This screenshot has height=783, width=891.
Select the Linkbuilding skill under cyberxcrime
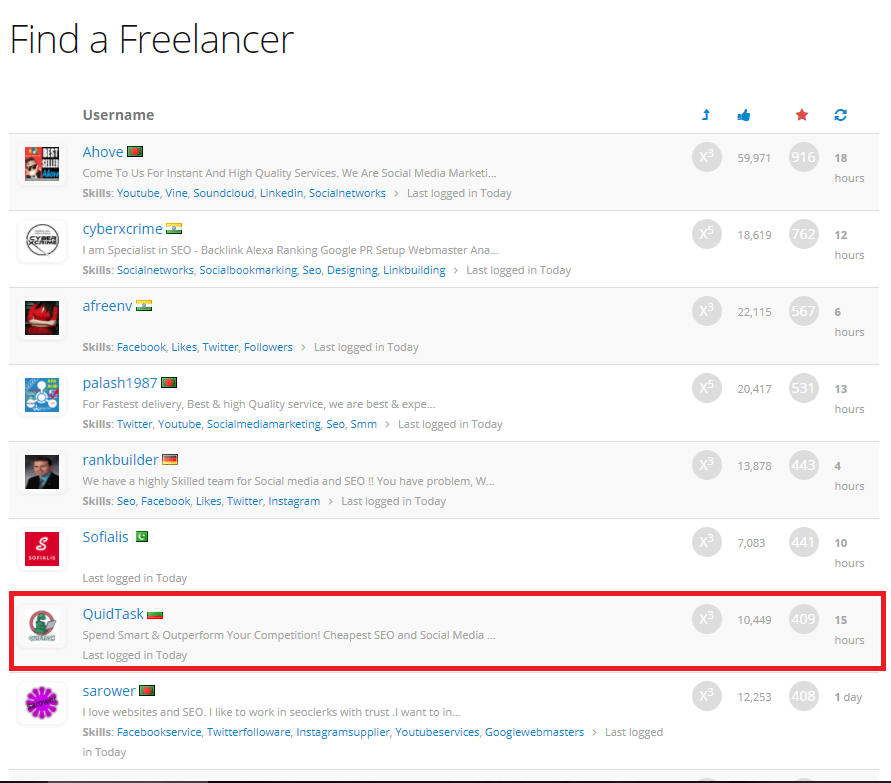click(x=415, y=270)
